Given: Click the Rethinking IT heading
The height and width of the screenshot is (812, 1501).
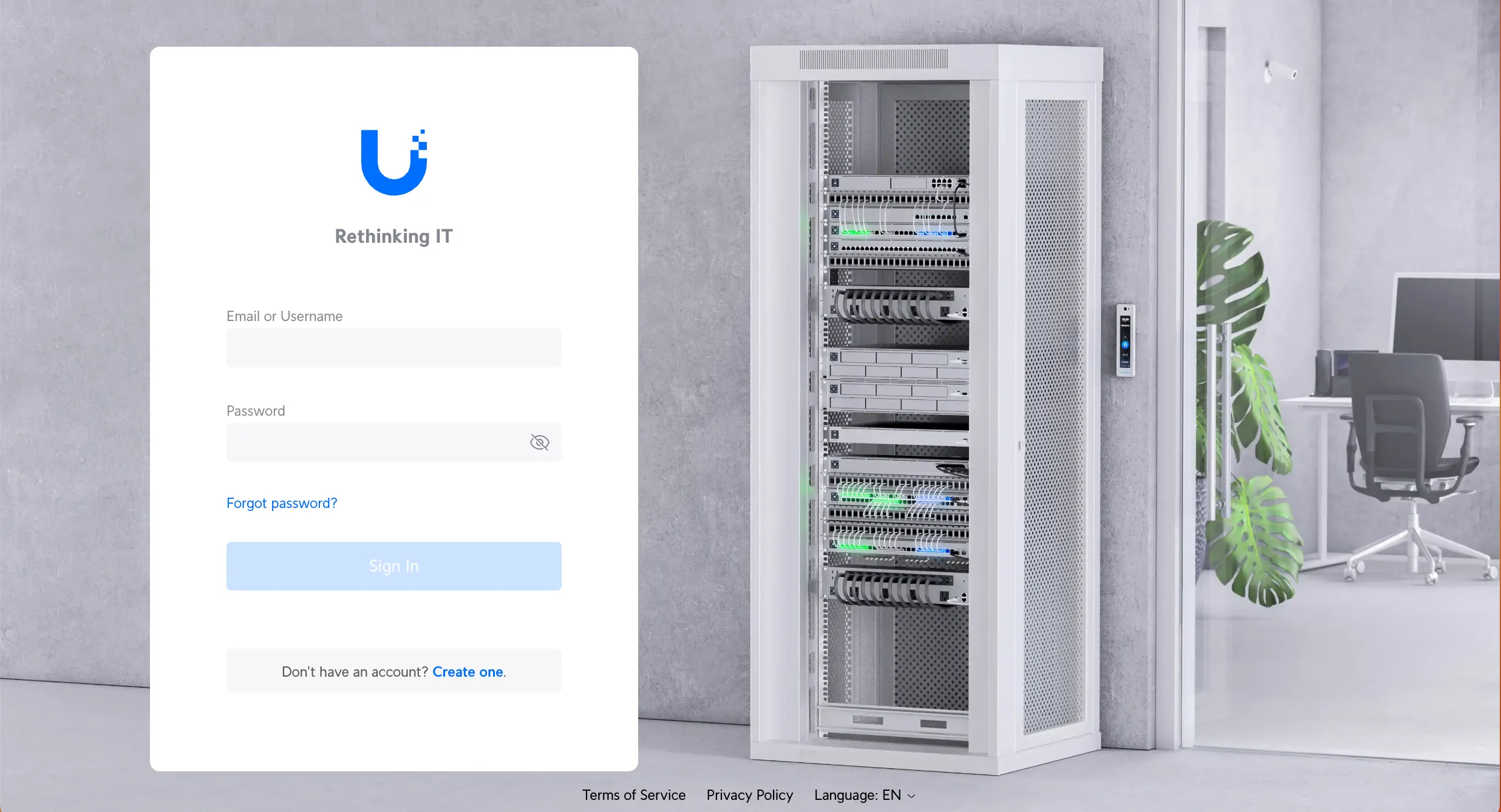Looking at the screenshot, I should (x=394, y=236).
